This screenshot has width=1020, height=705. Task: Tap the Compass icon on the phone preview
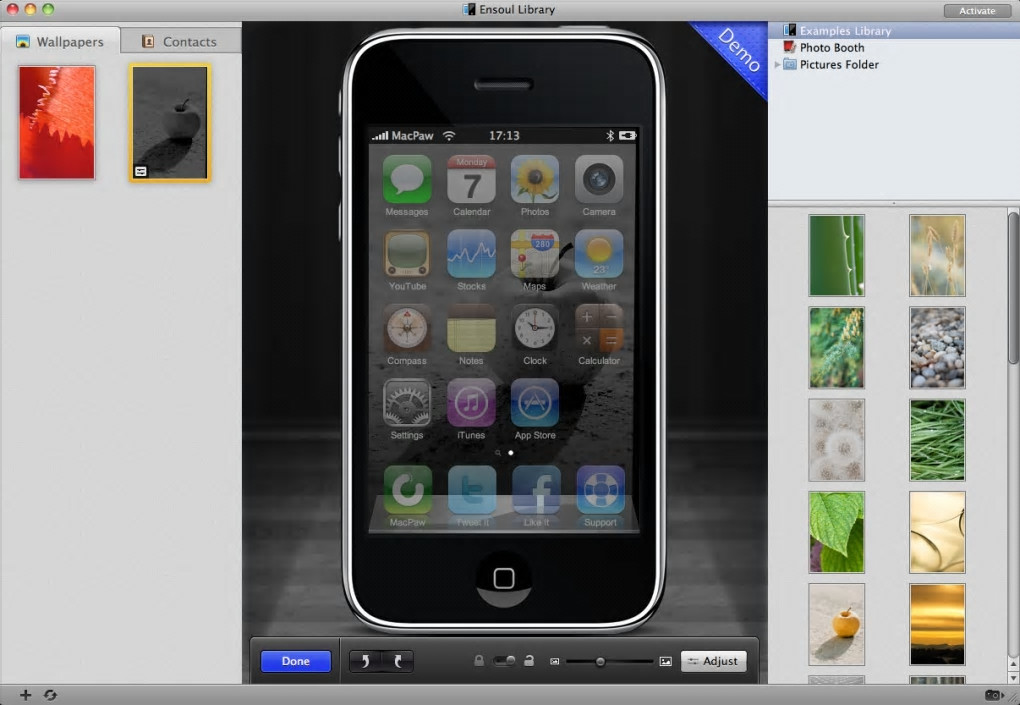pos(407,328)
